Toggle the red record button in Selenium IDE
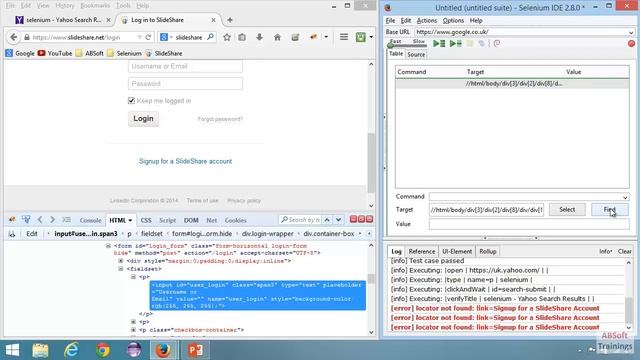This screenshot has height=360, width=640. pos(631,43)
